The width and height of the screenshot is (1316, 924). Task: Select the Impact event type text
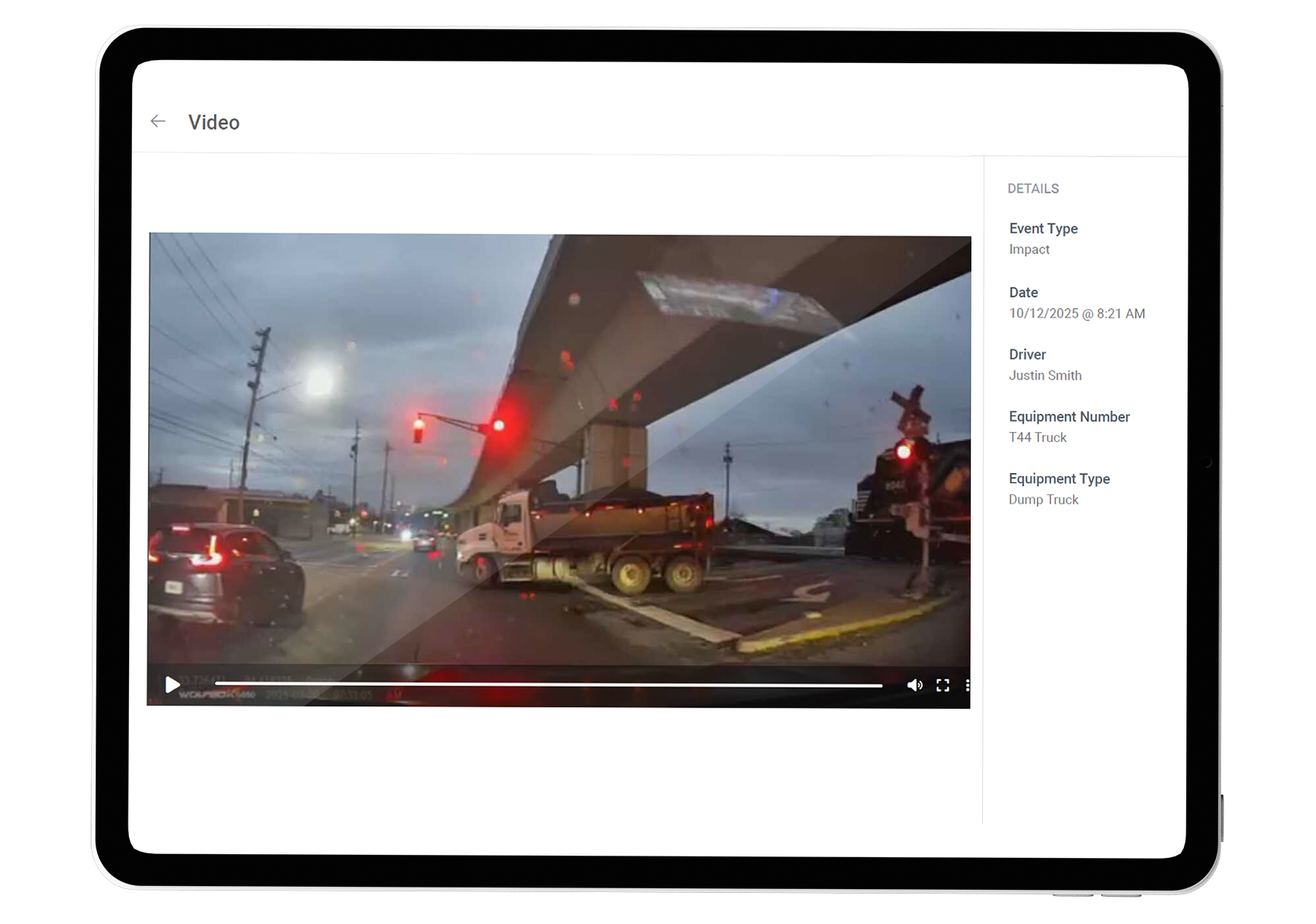[1028, 249]
